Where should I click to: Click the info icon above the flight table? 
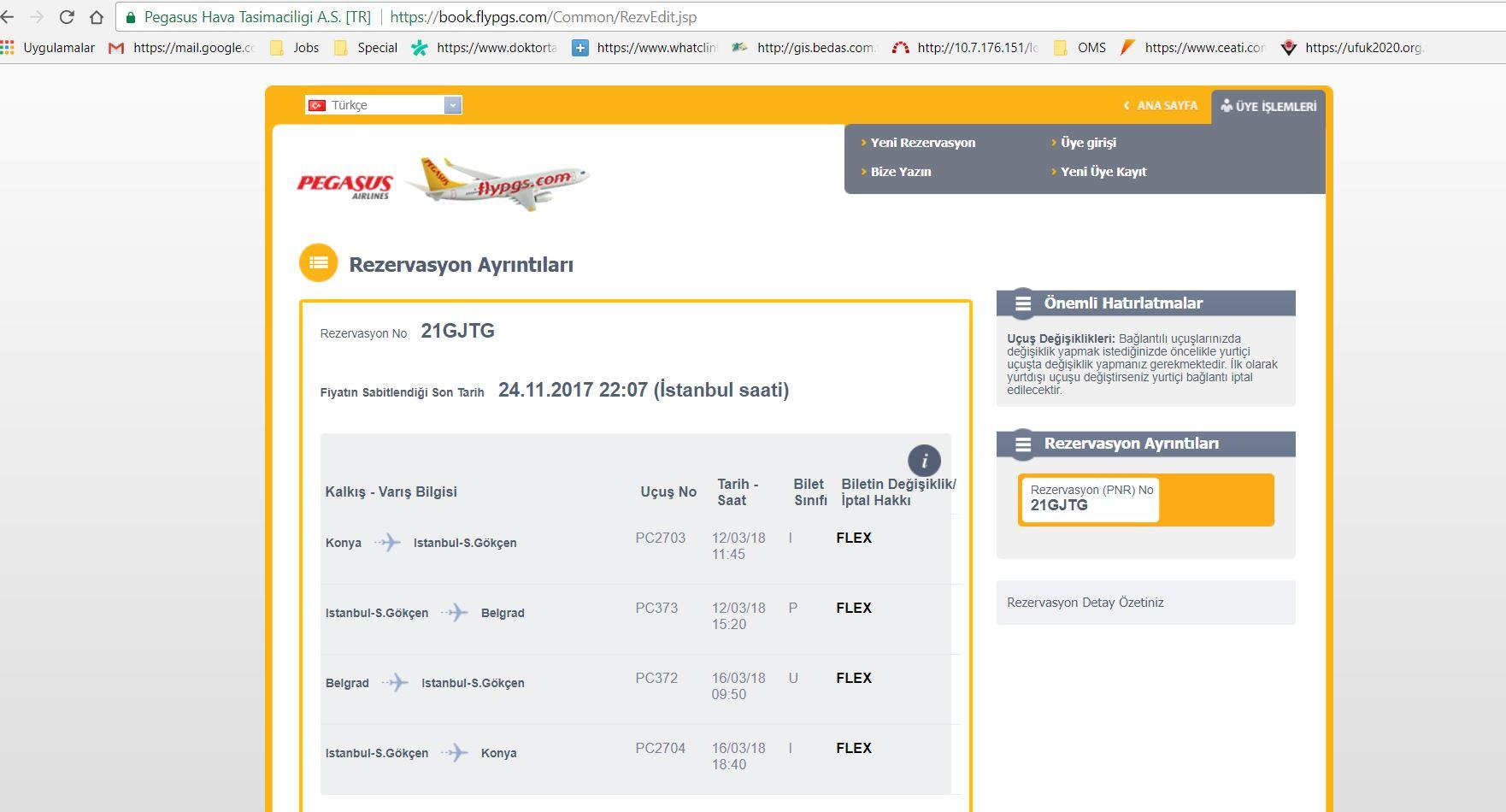coord(923,461)
